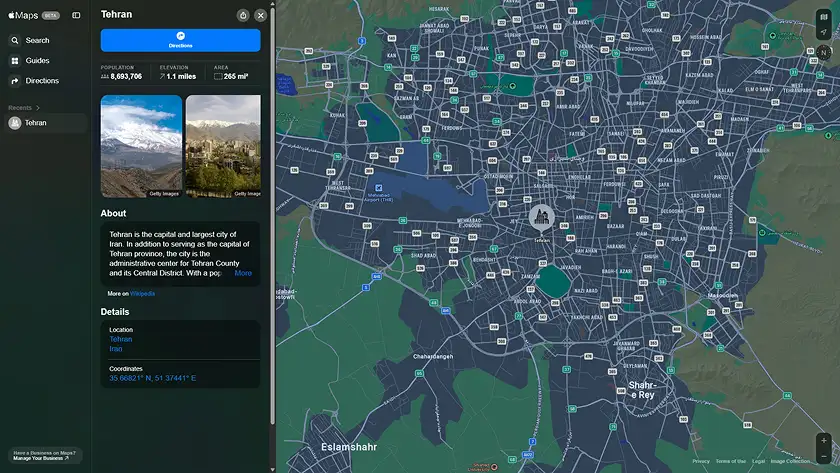
Task: Toggle the sidebar panel icon
Action: tap(76, 16)
